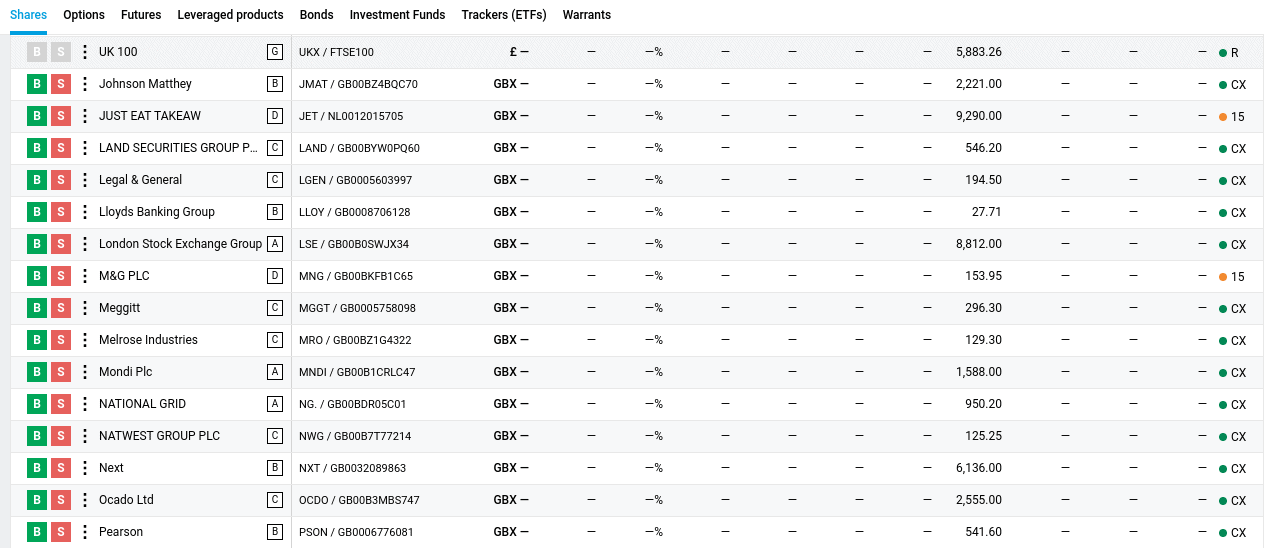Click the green status dot for UK 100
Viewport: 1264px width, 548px height.
tap(1223, 53)
